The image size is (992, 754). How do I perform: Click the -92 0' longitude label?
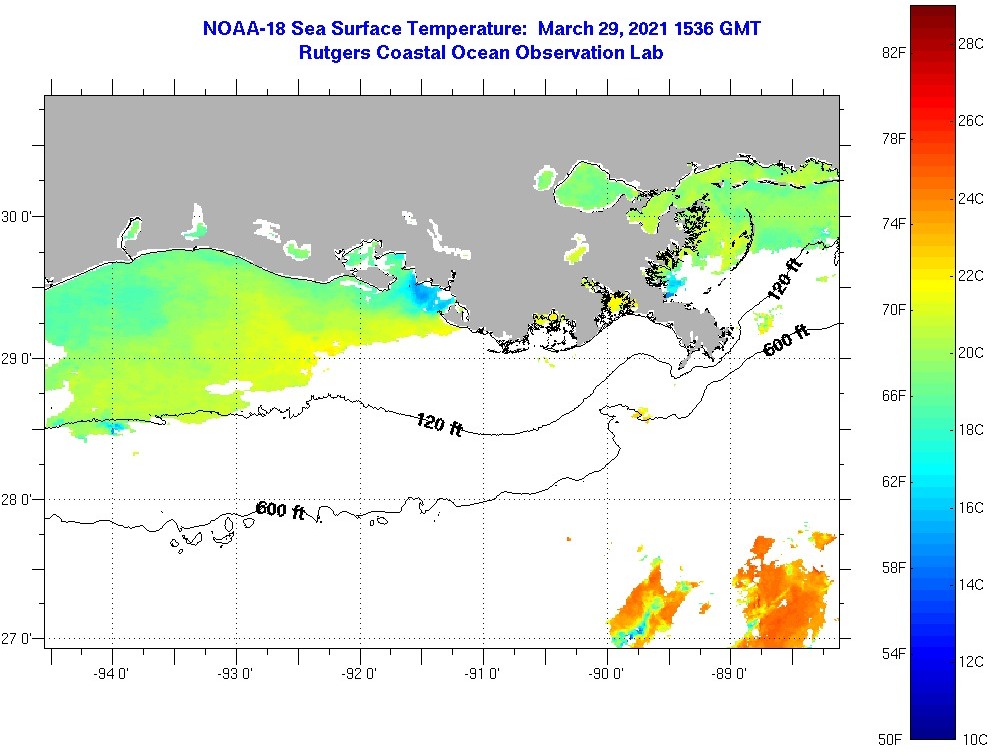point(359,674)
